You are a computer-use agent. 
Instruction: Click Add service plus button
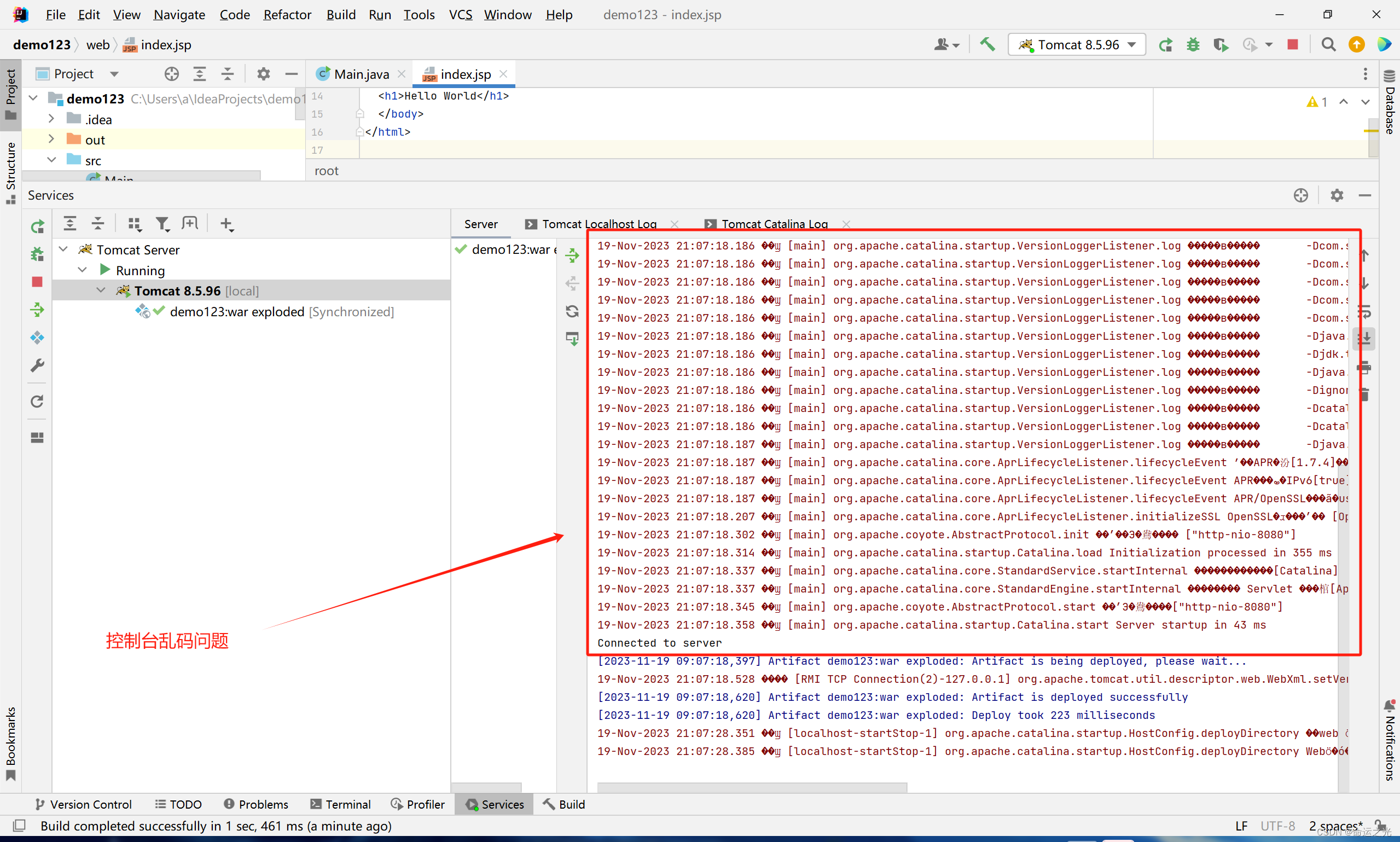coord(226,224)
